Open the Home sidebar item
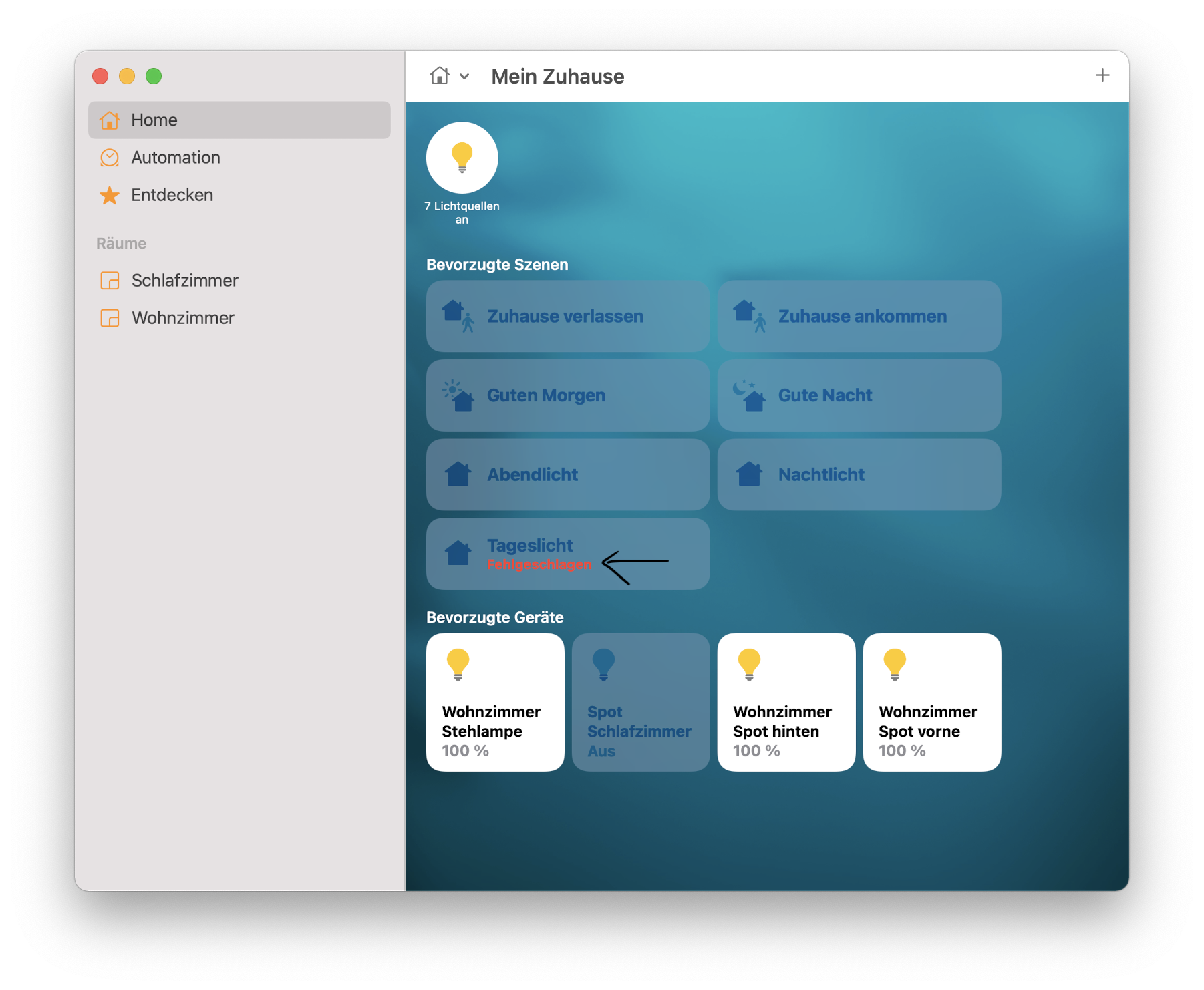Image resolution: width=1204 pixels, height=990 pixels. point(239,120)
